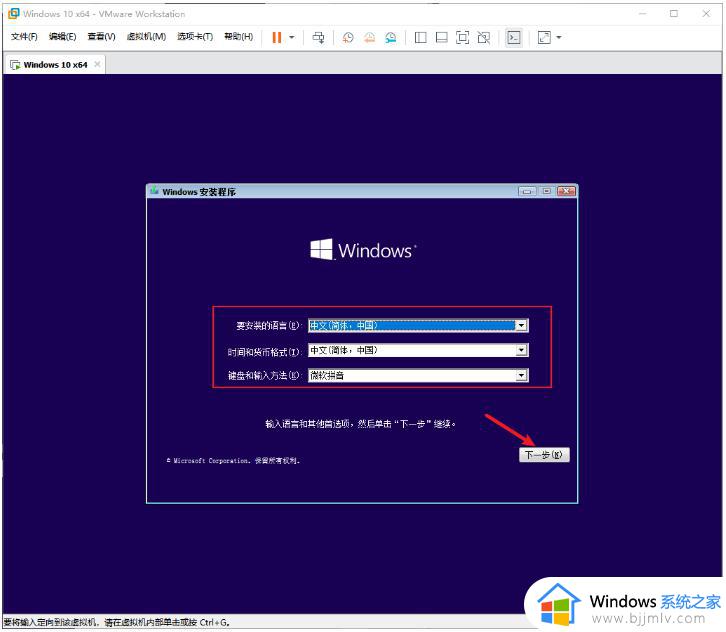Open the 帮助(H) menu
Image resolution: width=726 pixels, height=632 pixels.
point(238,37)
